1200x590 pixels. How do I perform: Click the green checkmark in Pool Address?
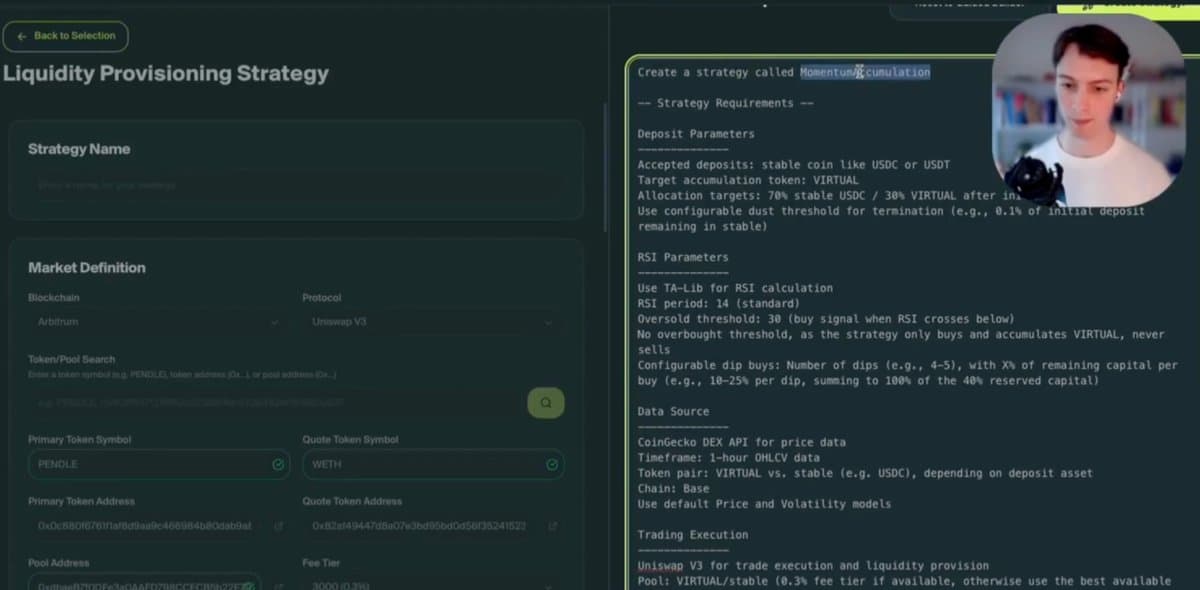249,583
